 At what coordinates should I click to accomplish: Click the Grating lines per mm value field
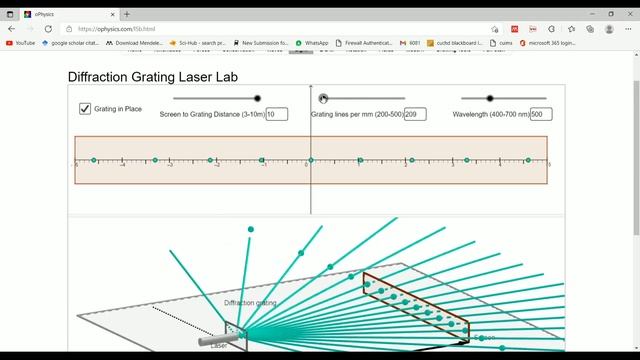(415, 114)
